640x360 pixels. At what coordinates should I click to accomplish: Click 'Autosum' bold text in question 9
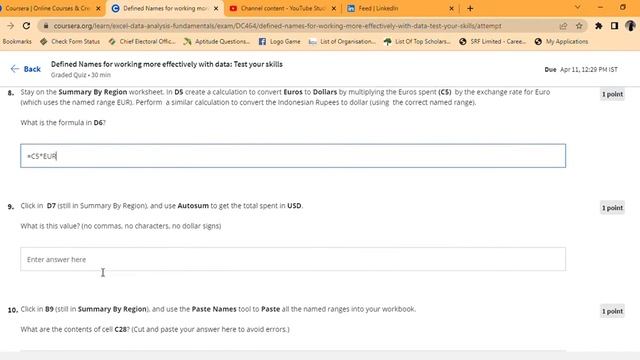pyautogui.click(x=193, y=206)
